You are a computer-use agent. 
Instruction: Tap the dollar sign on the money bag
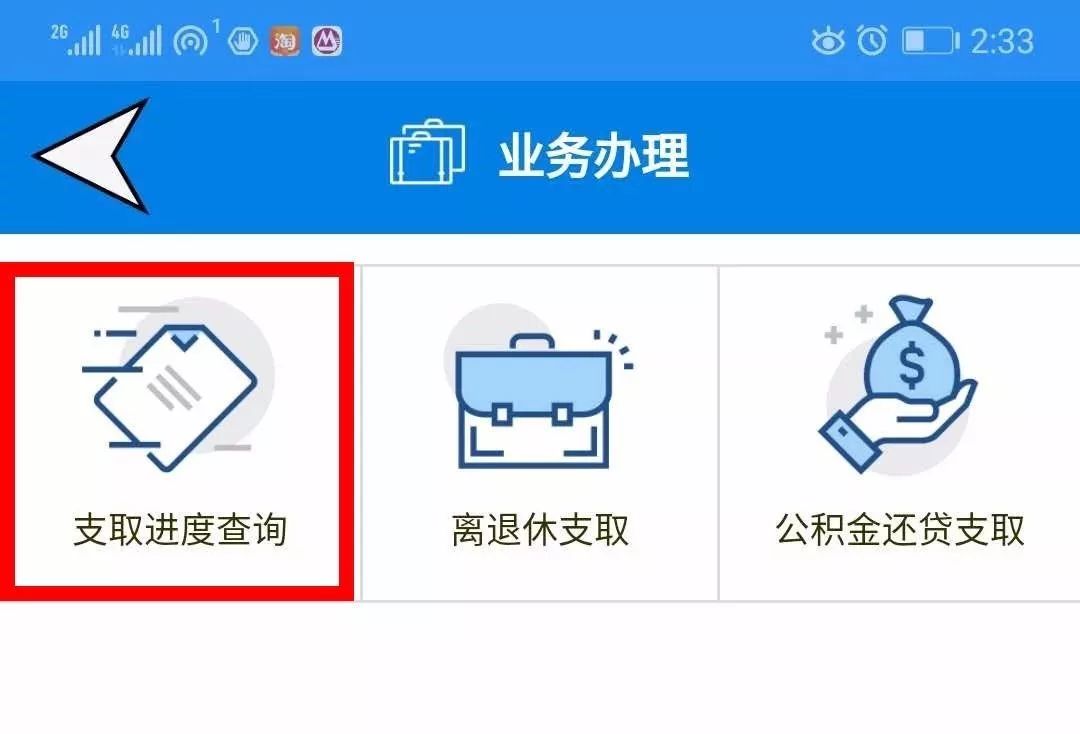[x=911, y=367]
